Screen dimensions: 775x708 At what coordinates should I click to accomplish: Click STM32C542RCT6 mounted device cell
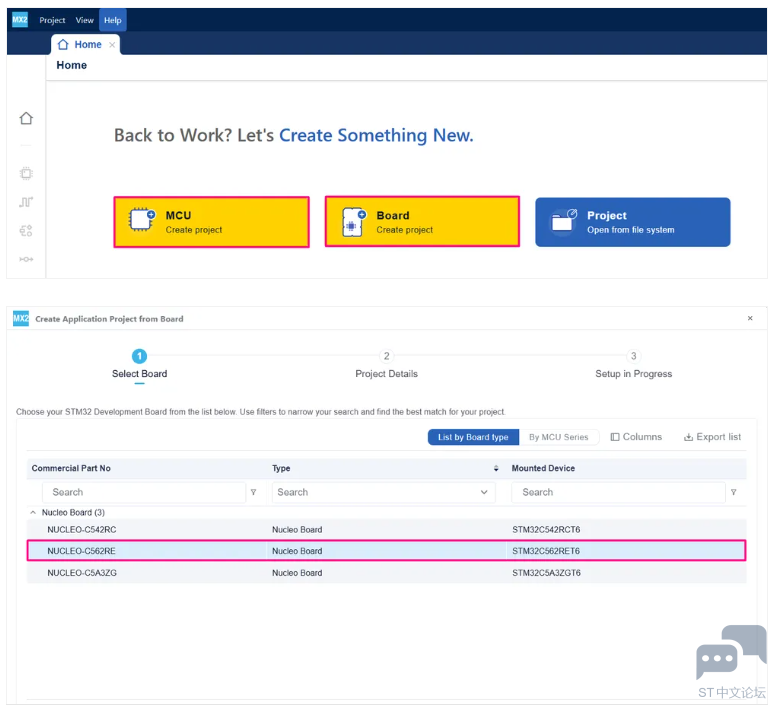[546, 530]
